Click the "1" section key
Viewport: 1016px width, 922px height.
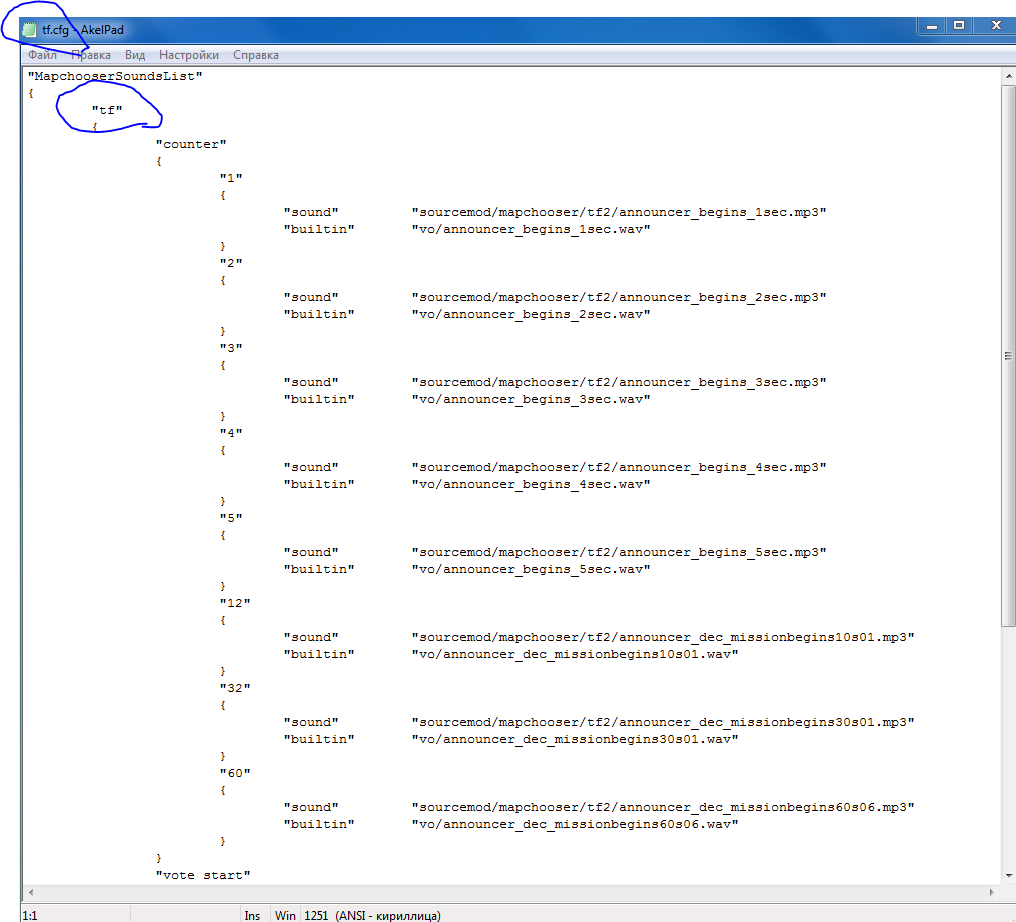(x=231, y=178)
